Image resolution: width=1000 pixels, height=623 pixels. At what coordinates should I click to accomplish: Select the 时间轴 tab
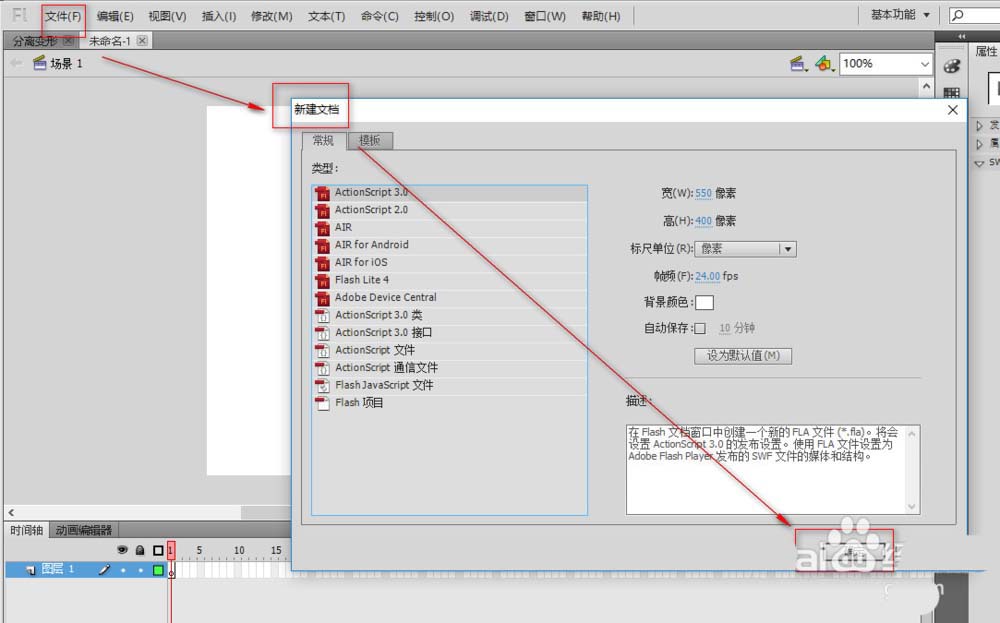(x=26, y=530)
